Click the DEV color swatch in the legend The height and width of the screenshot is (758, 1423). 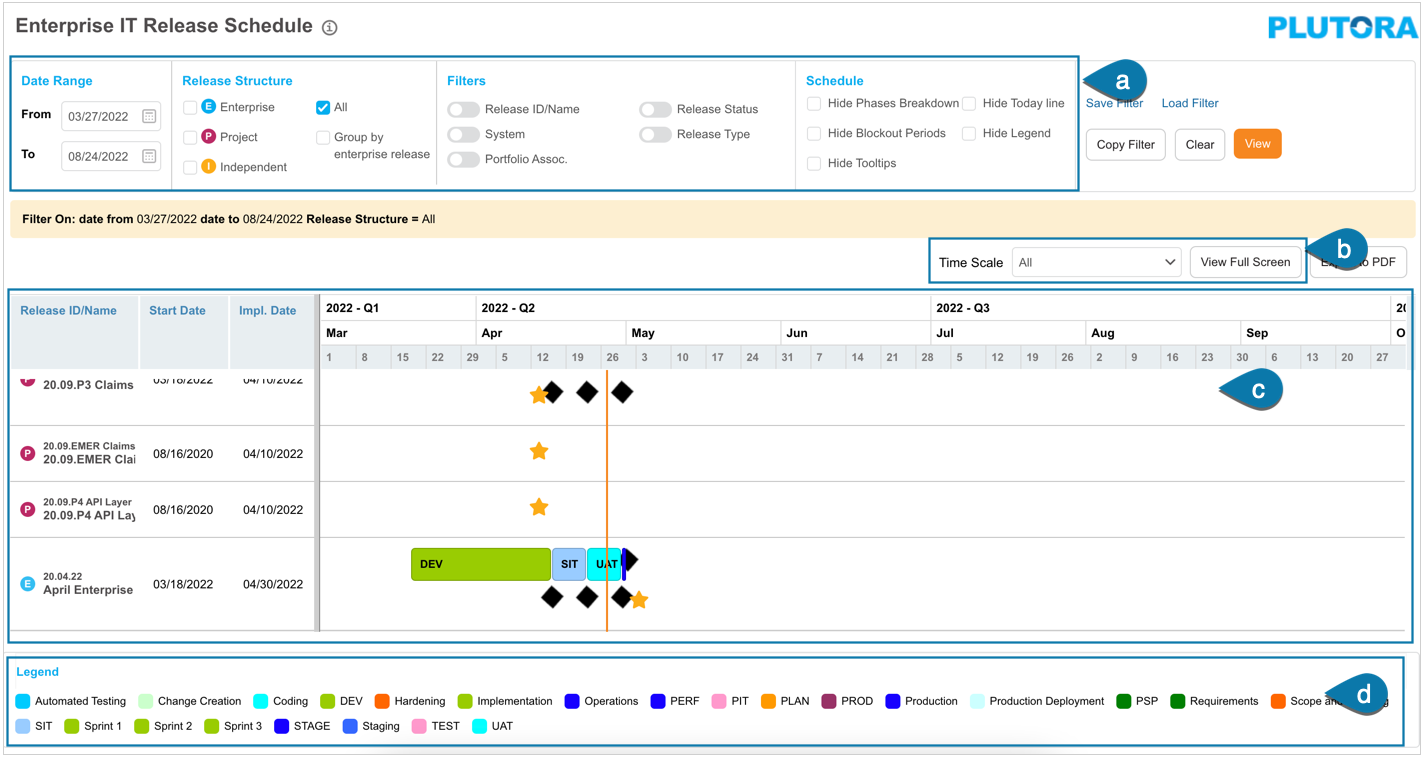tap(327, 701)
